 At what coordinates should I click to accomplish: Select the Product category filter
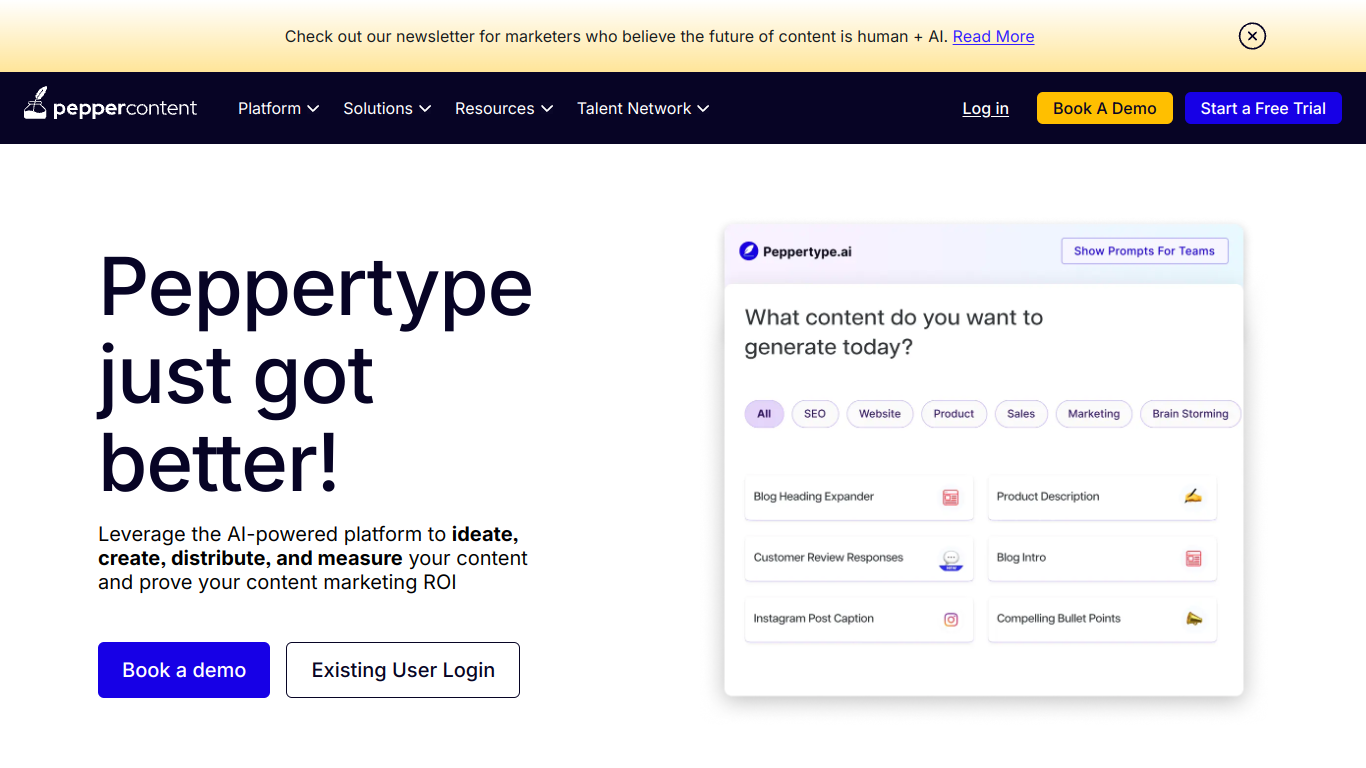tap(954, 414)
